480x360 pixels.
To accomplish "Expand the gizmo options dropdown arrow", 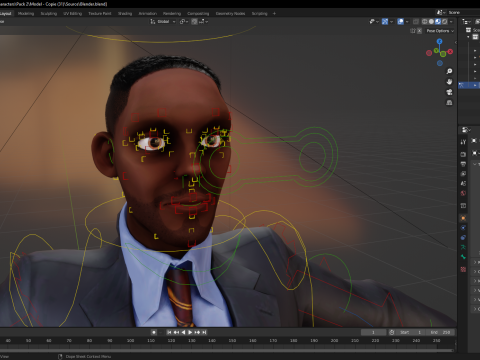I will click(x=391, y=21).
